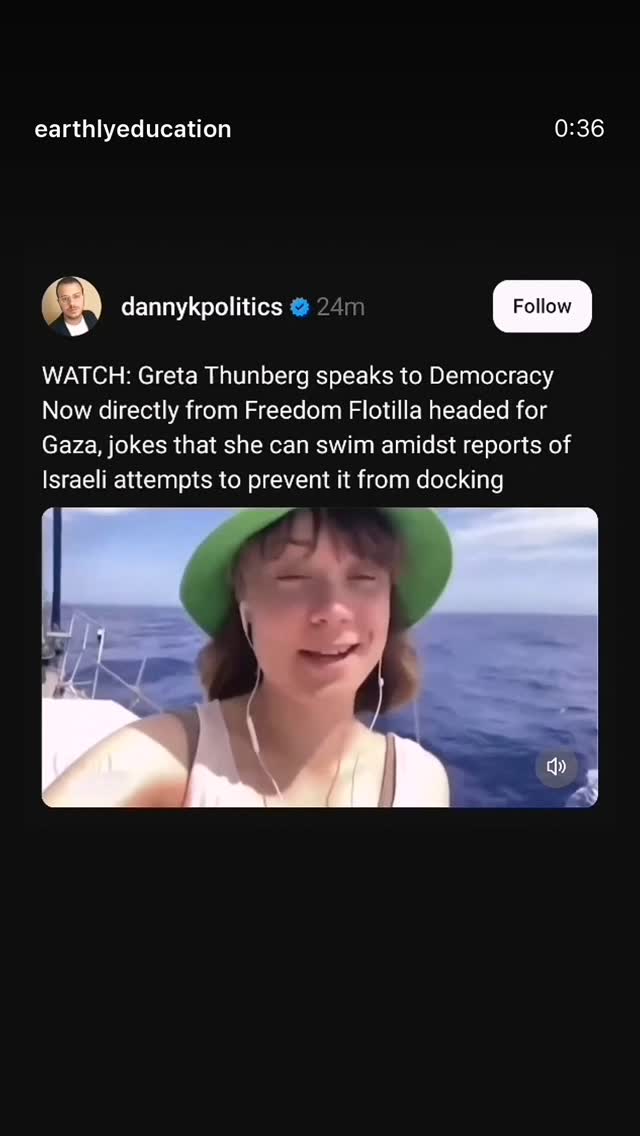Click the word docking ending the caption
This screenshot has width=640, height=1136.
tap(460, 479)
